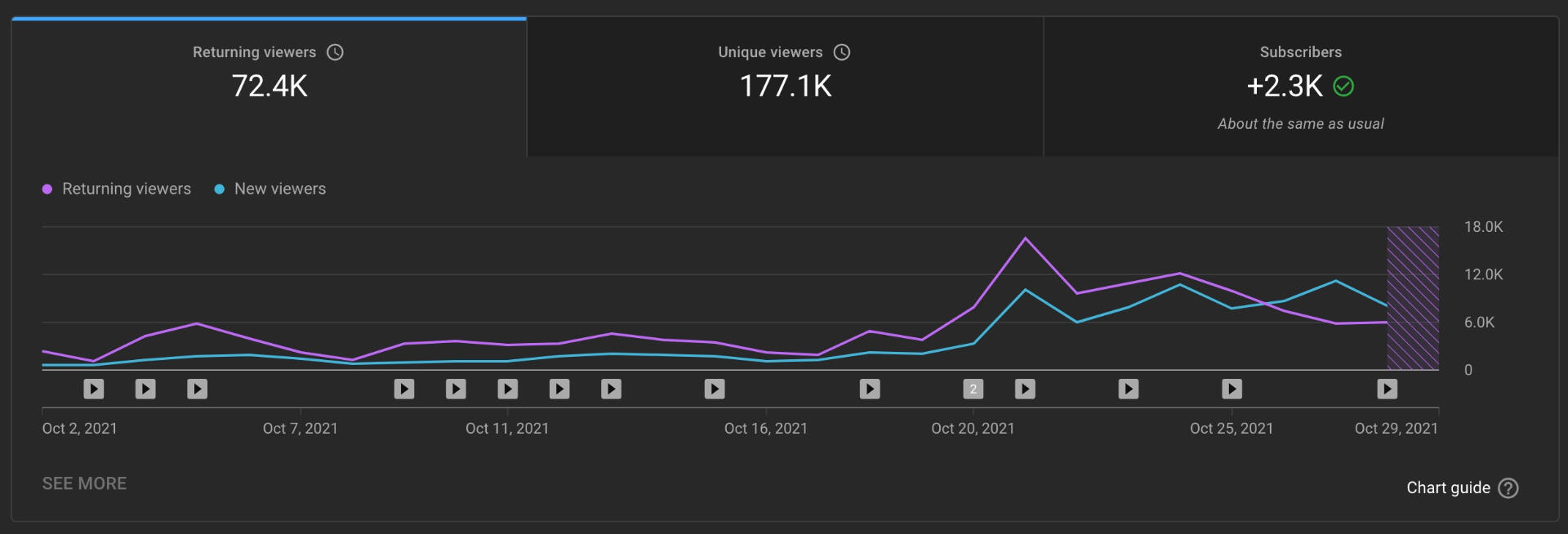
Task: Open the Chart guide question mark icon
Action: coord(1508,488)
